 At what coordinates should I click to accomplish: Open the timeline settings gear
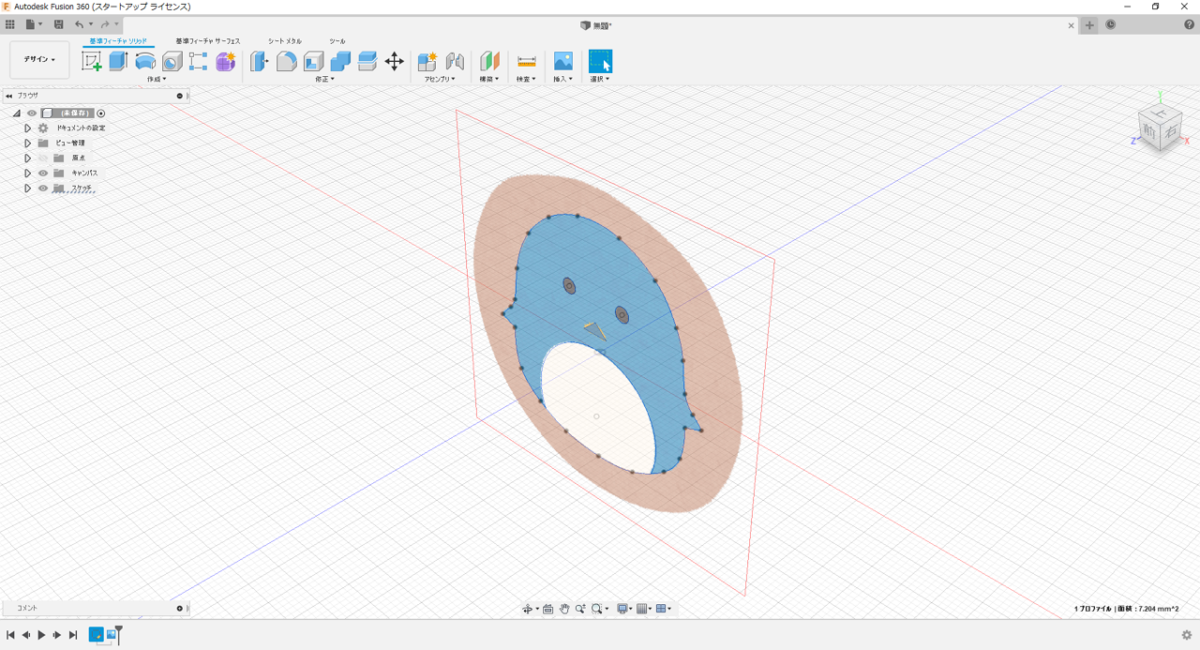[x=1186, y=634]
